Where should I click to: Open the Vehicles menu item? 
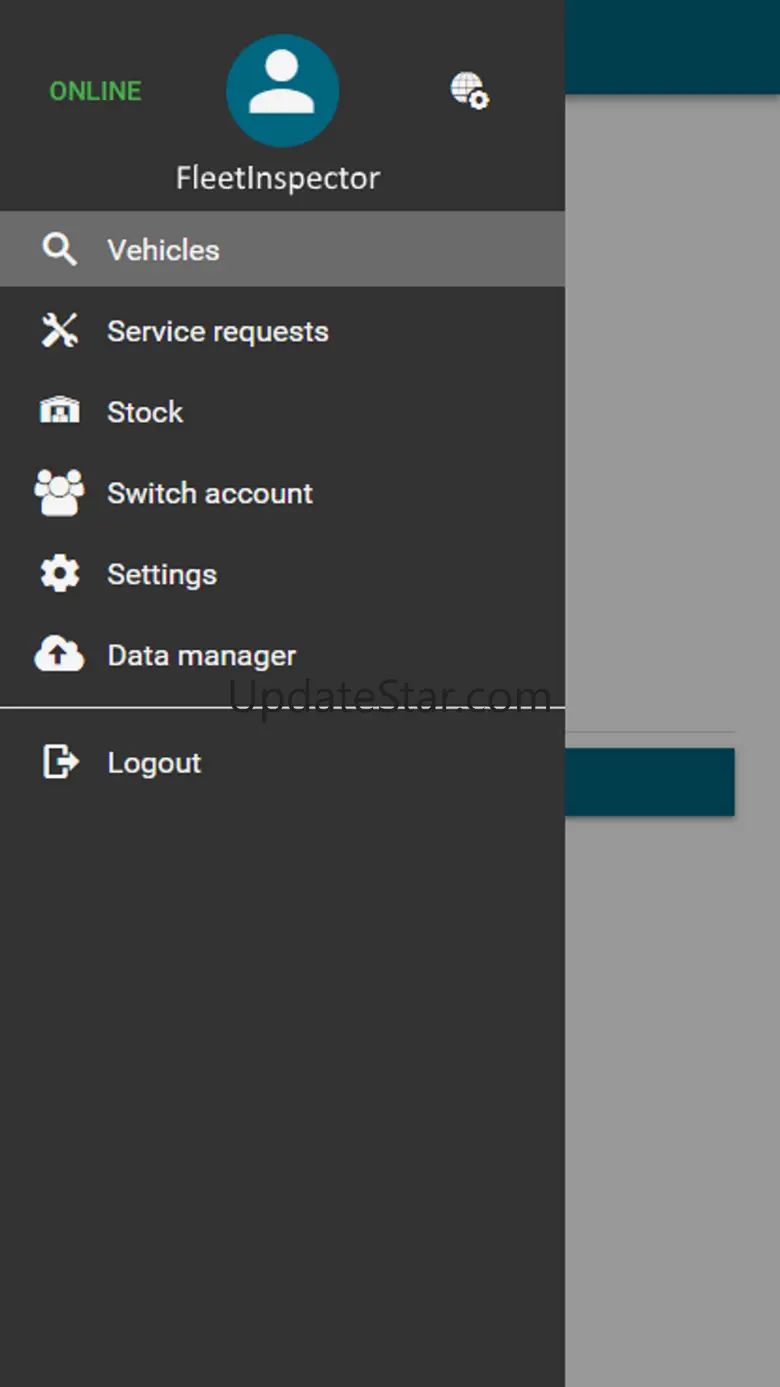pyautogui.click(x=282, y=249)
